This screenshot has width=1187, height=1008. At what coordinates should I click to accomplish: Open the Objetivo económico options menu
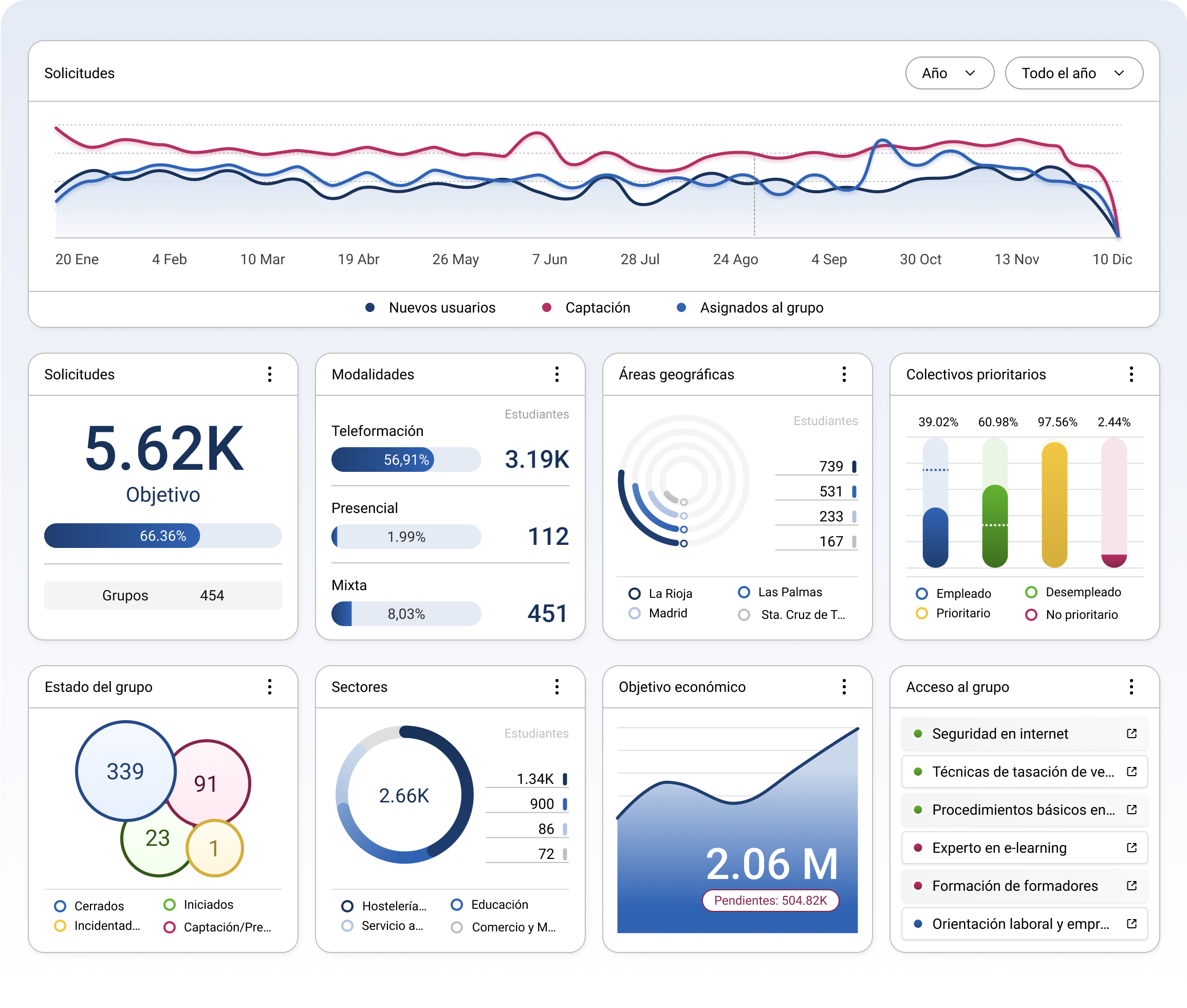click(844, 687)
